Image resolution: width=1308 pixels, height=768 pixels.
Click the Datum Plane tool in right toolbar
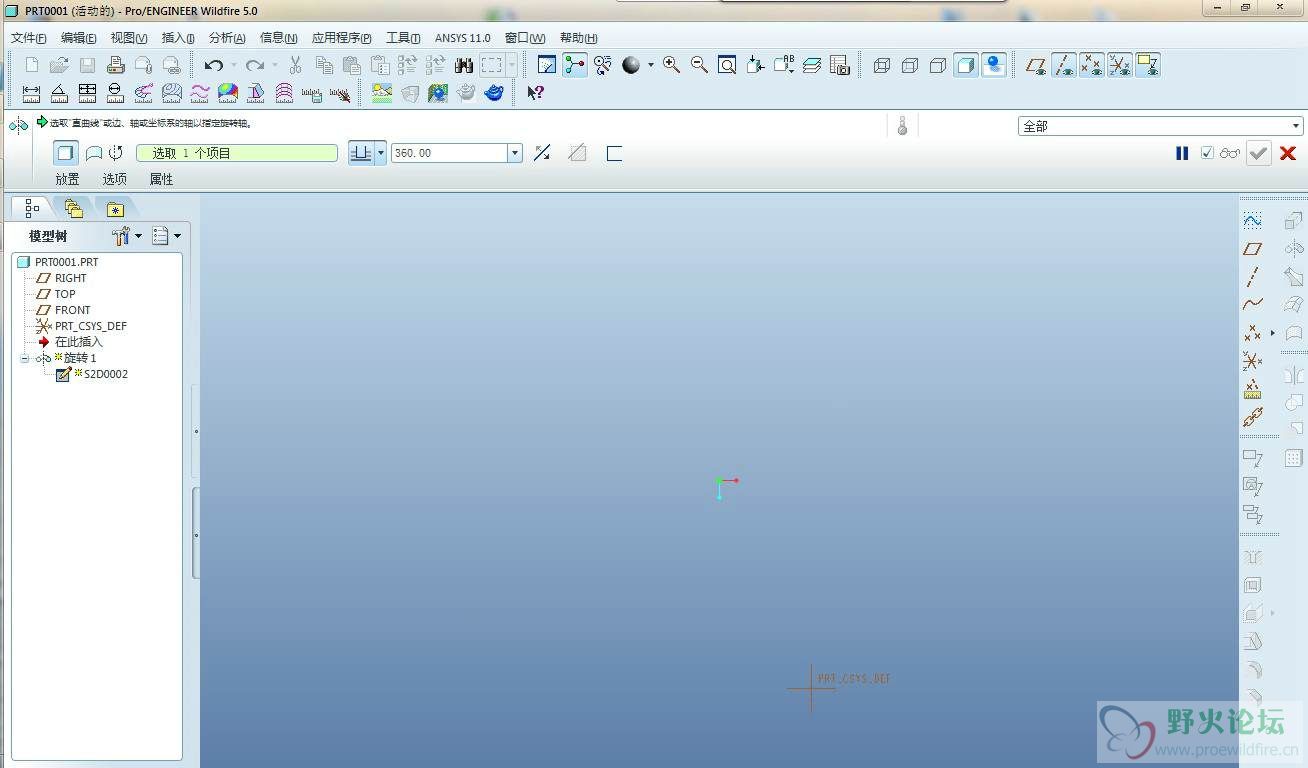click(x=1252, y=248)
